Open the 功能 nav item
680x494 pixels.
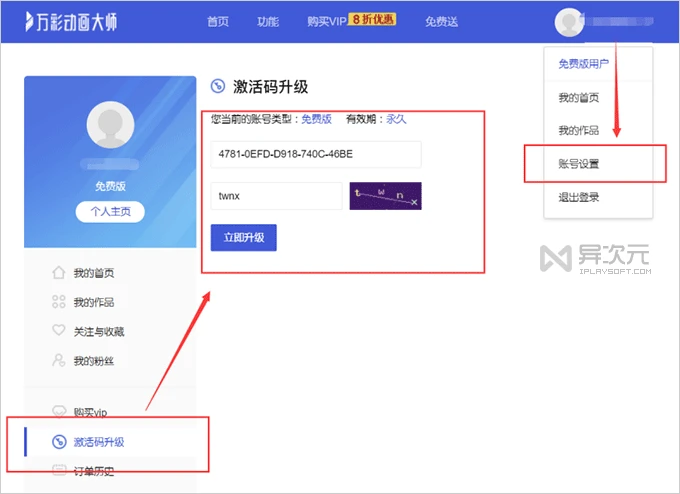(268, 21)
